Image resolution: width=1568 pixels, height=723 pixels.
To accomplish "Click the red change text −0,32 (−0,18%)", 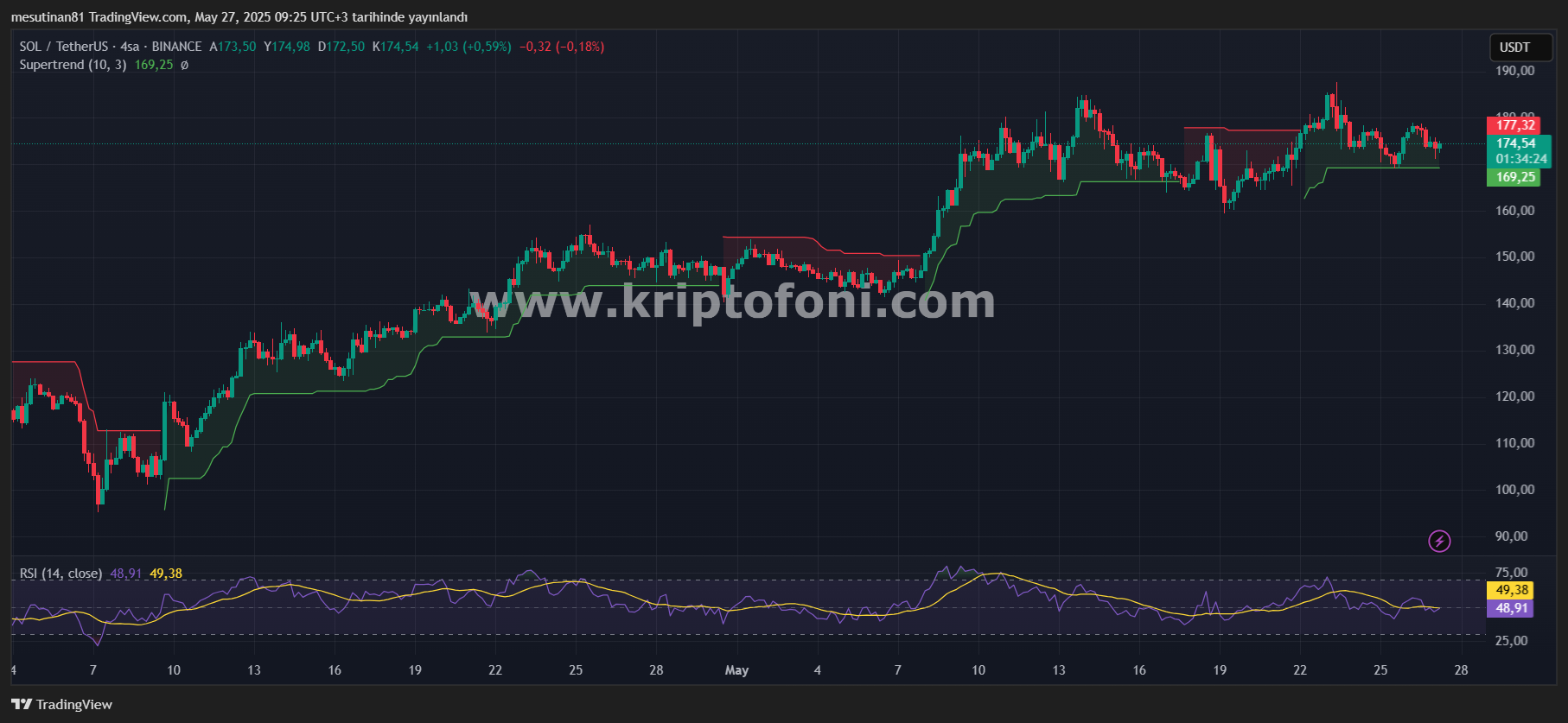I will (x=562, y=47).
